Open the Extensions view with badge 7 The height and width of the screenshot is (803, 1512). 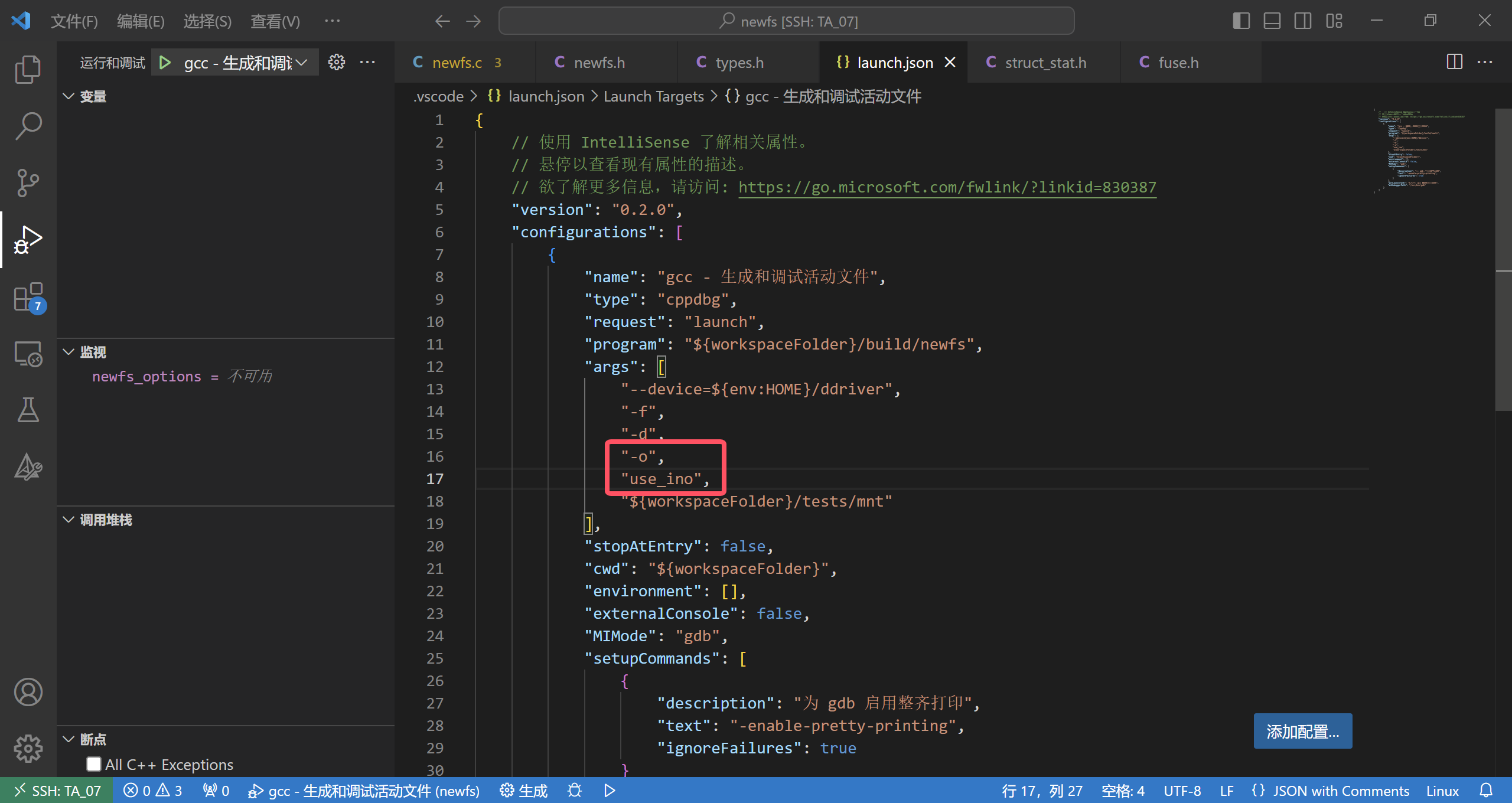28,297
